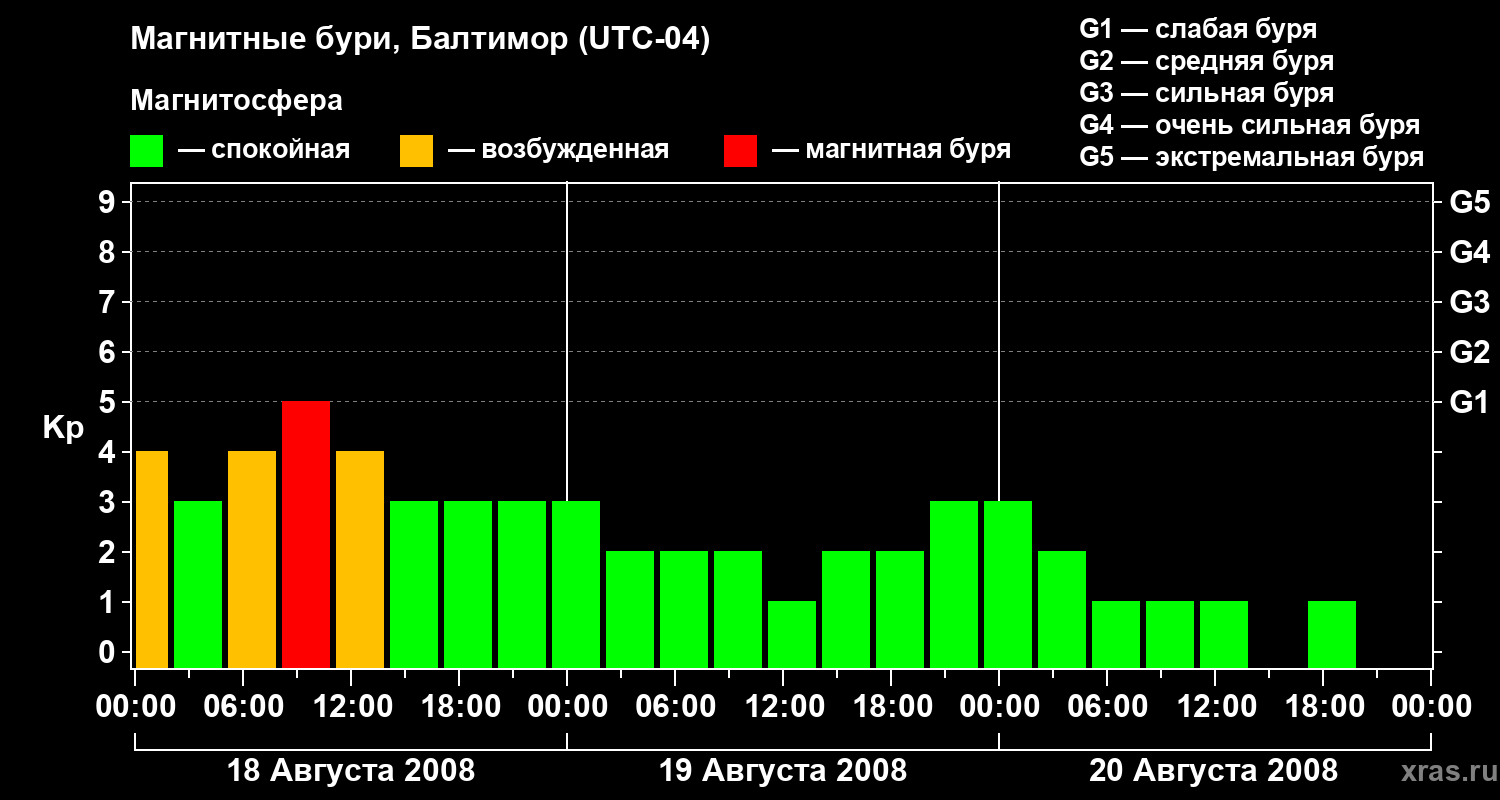Click the right-axis 'G5' label
Viewport: 1500px width, 800px height.
1470,202
